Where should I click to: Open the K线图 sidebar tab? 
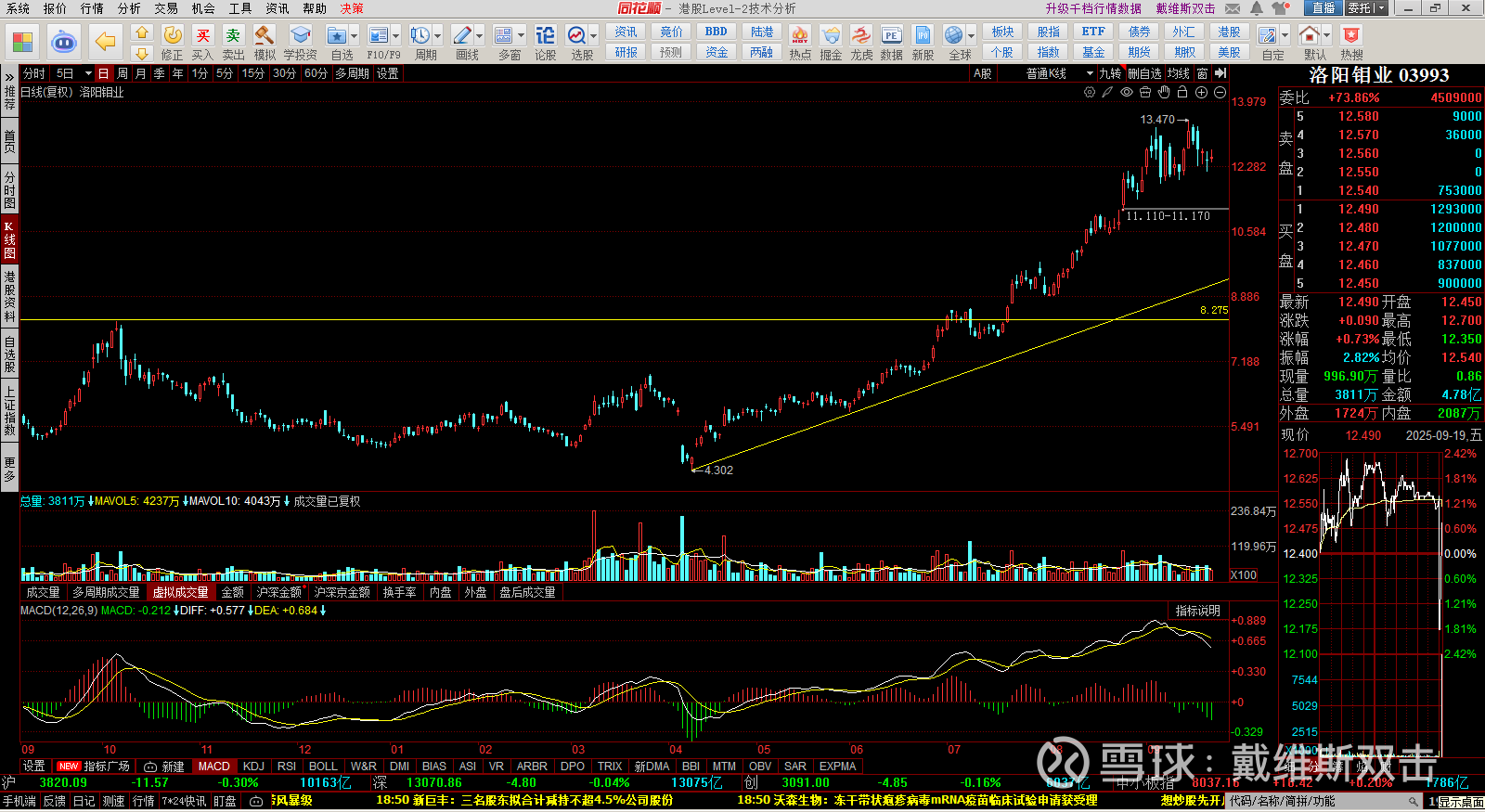(9, 239)
